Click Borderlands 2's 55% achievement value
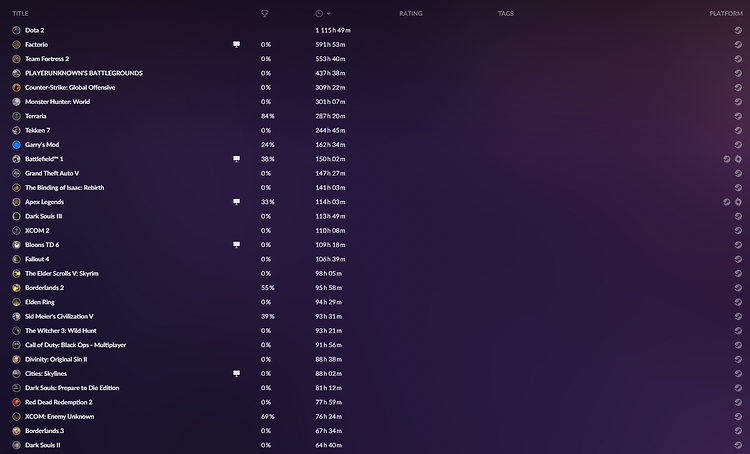Viewport: 750px width, 454px height. click(268, 288)
